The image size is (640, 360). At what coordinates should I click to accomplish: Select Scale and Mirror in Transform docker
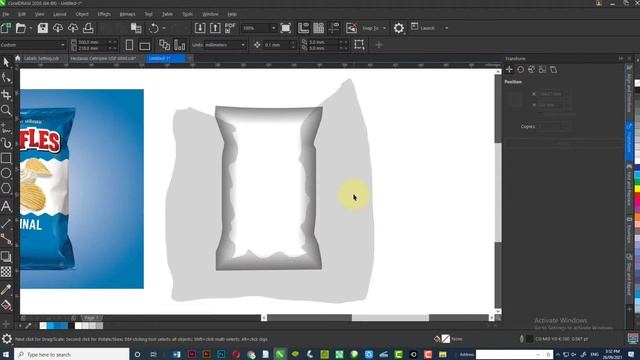pos(531,69)
